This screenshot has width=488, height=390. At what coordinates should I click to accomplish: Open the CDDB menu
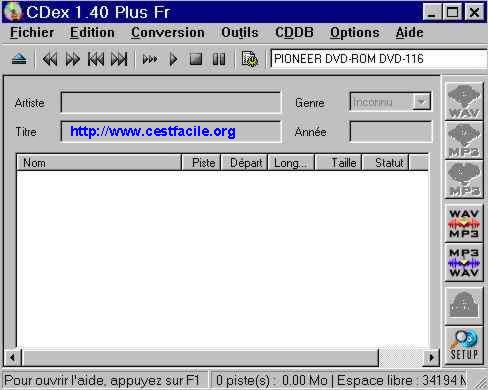(294, 33)
